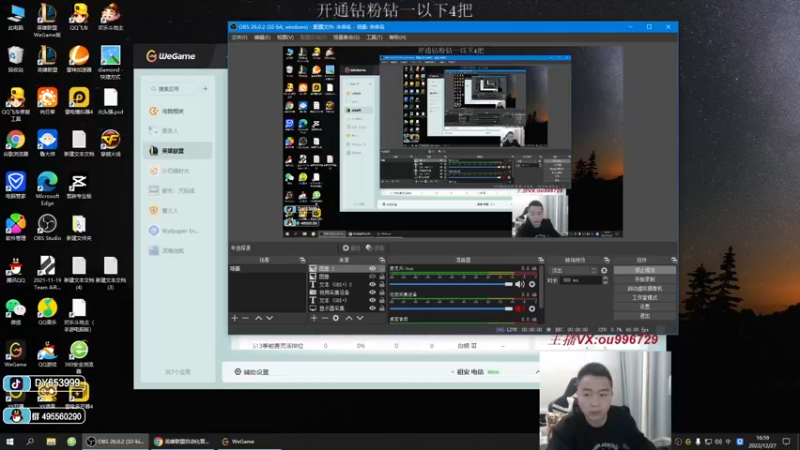Image resolution: width=800 pixels, height=450 pixels.
Task: Move the scene down in the scenes list
Action: click(269, 318)
